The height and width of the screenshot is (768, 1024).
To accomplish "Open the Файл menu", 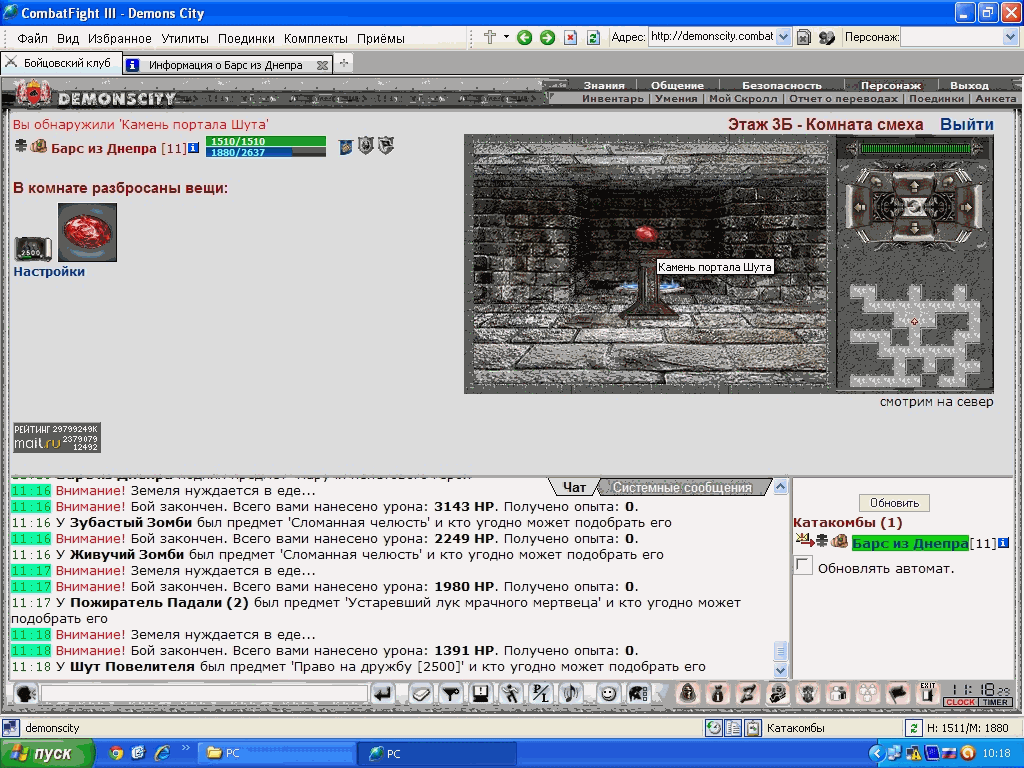I will [32, 39].
